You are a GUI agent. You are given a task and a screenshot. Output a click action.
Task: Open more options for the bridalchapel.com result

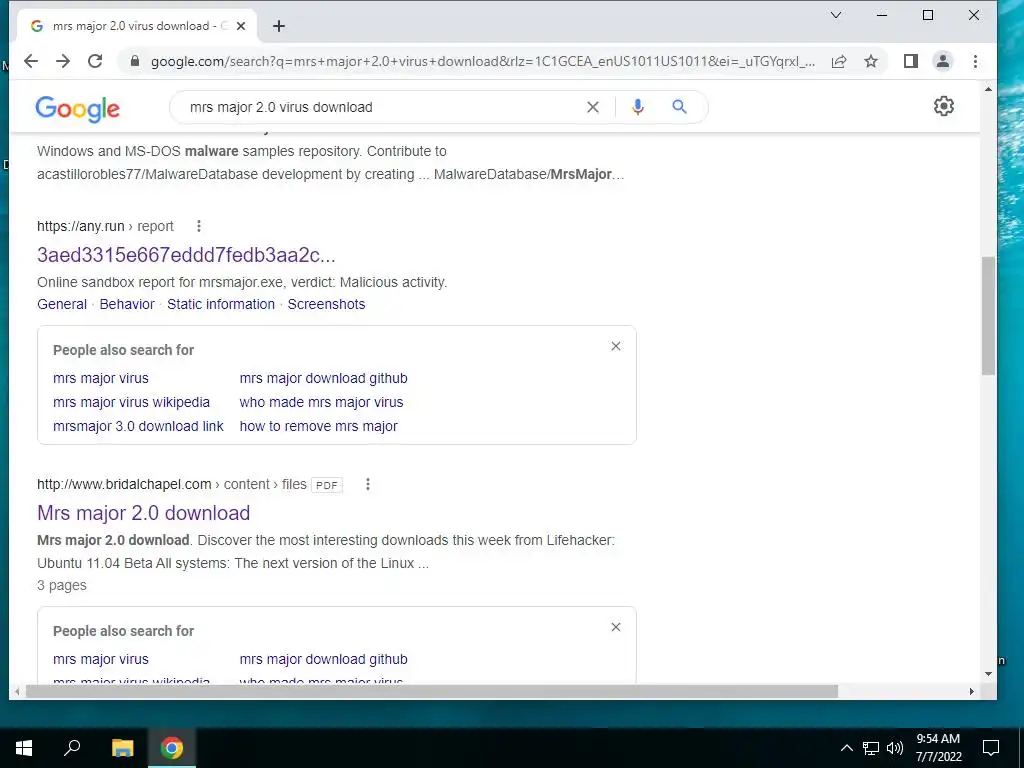click(x=368, y=484)
